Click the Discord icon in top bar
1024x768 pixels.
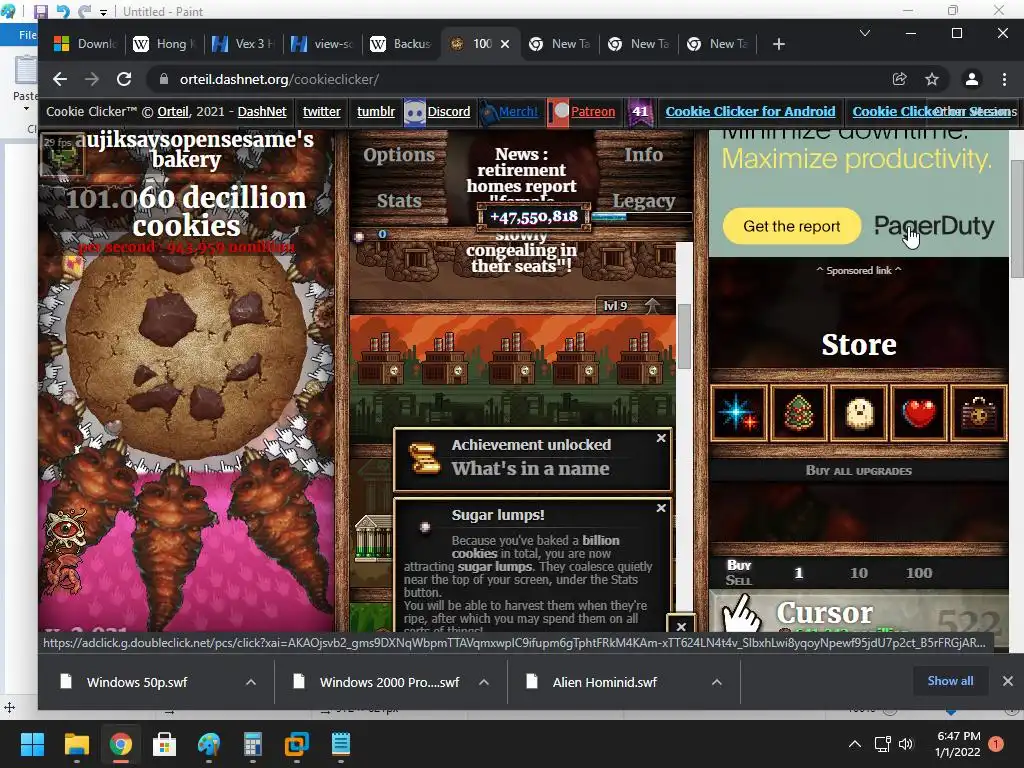tap(415, 112)
